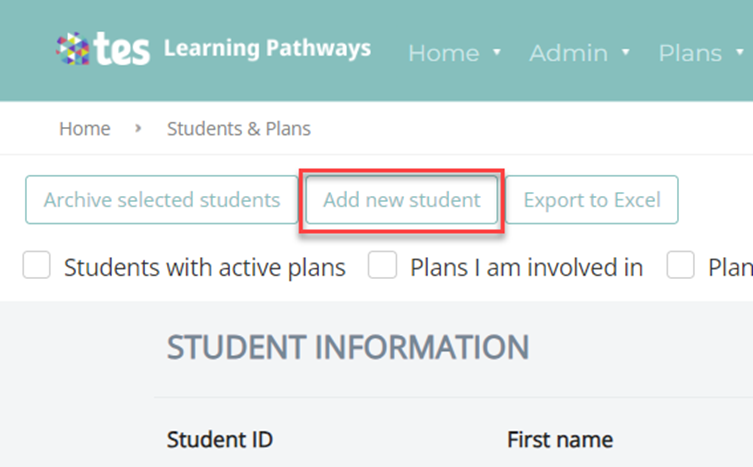Expand the Admin dropdown arrow
Screen dimensions: 753x467
626,51
